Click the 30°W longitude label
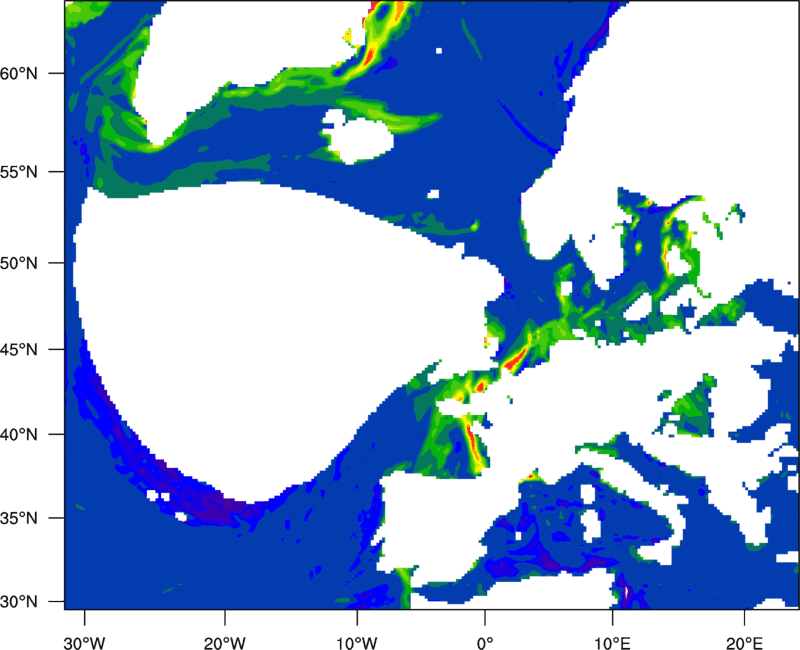Screen dimensions: 800x650 point(84,643)
